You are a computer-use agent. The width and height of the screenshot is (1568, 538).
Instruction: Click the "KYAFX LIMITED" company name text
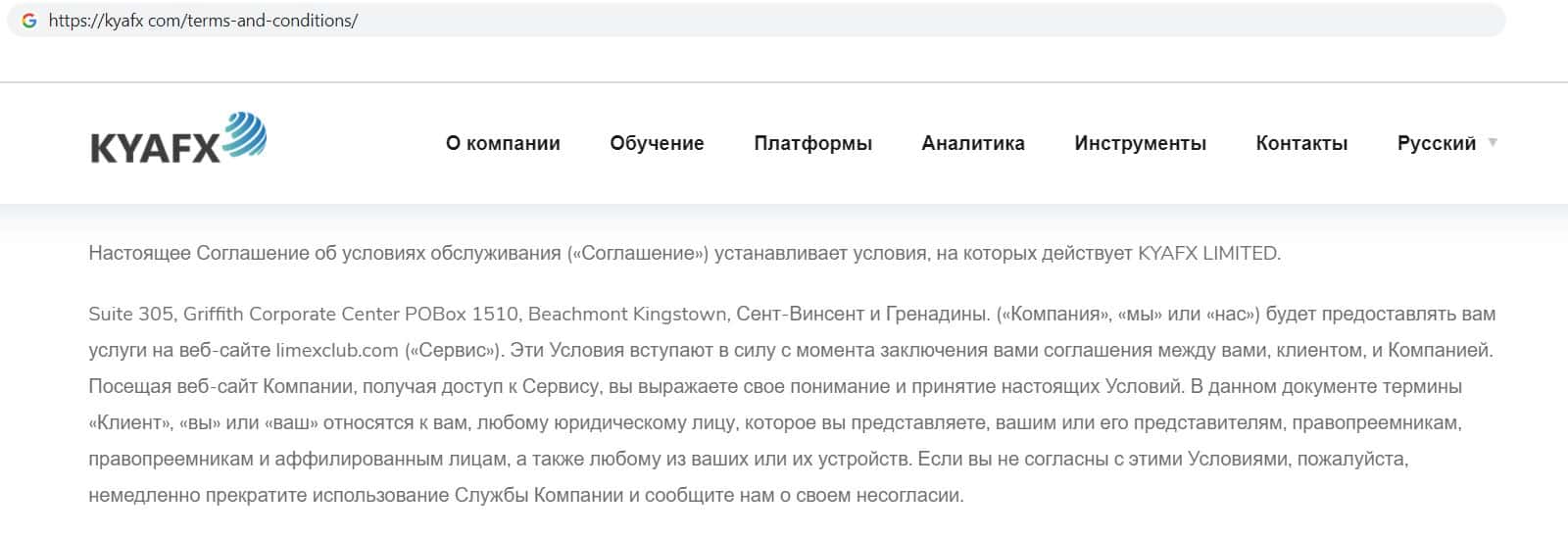1208,254
